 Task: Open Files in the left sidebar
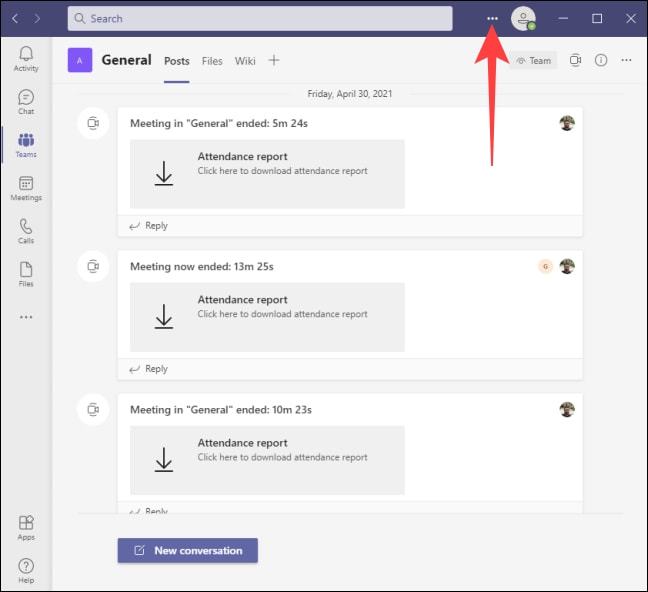point(26,274)
